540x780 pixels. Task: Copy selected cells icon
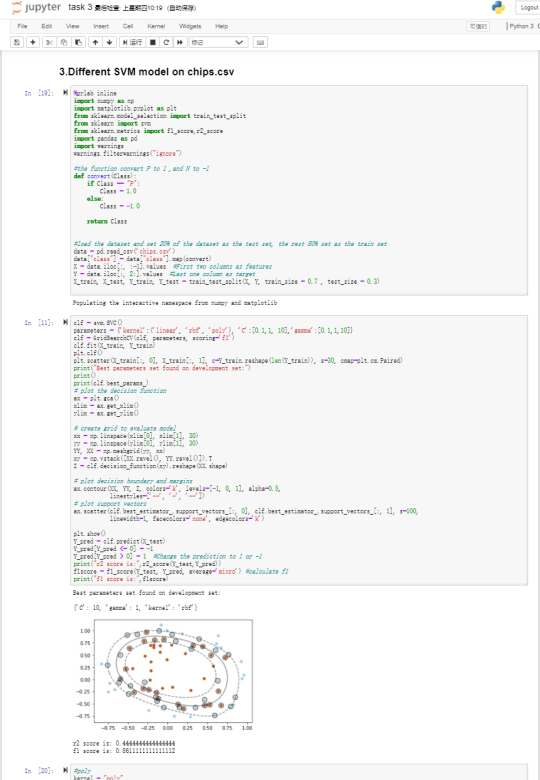click(64, 42)
